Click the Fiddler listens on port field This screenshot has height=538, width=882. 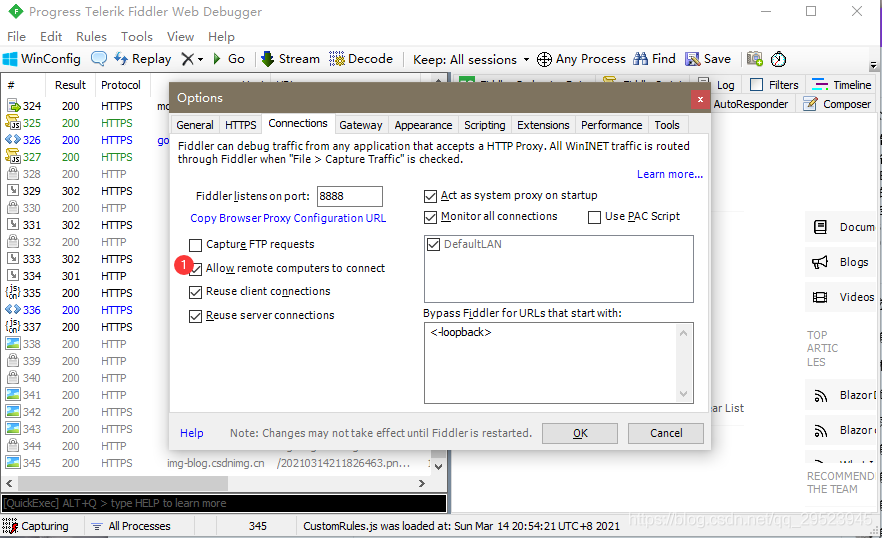(x=349, y=196)
